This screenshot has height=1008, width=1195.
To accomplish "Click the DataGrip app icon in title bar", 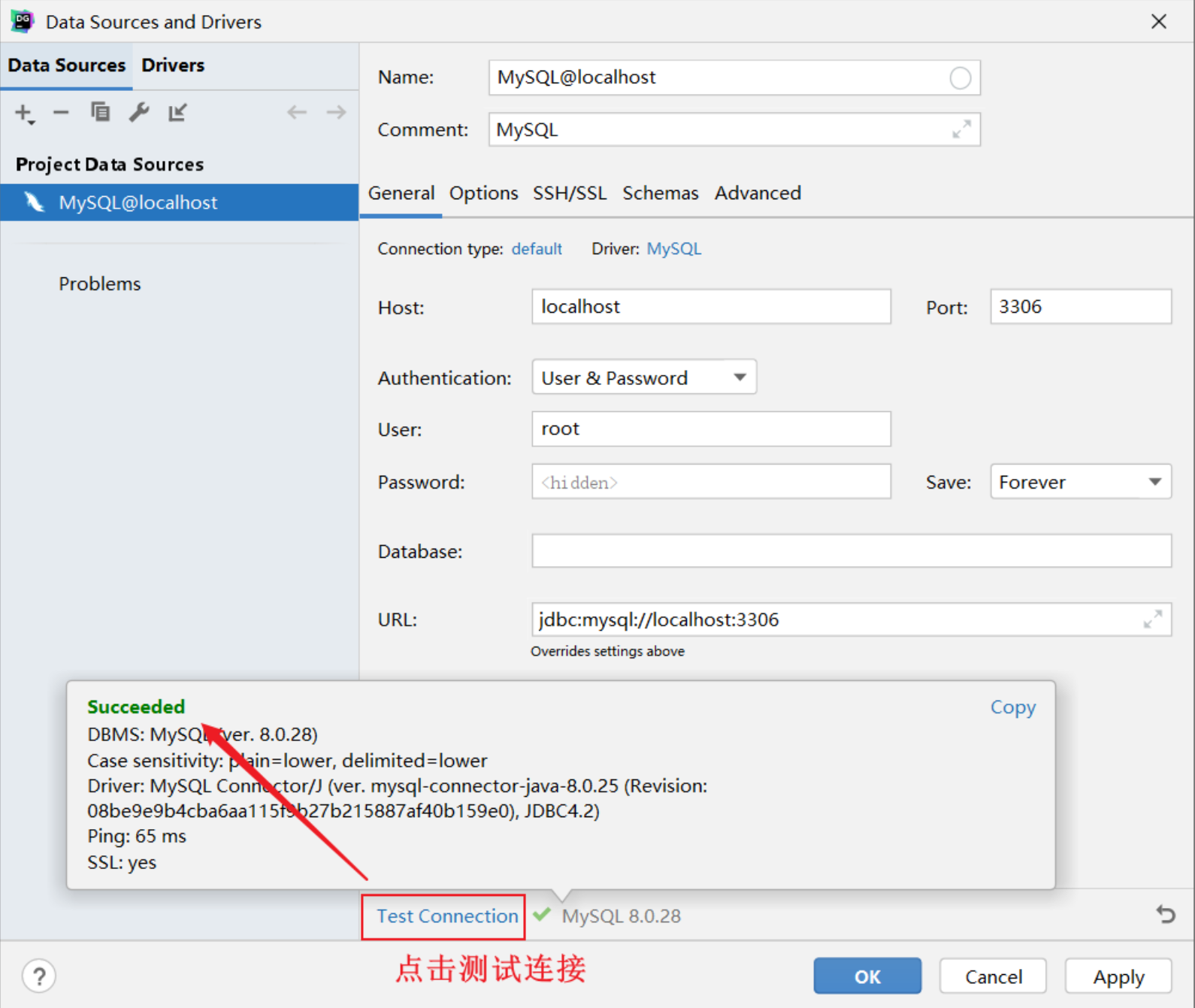I will coord(22,21).
